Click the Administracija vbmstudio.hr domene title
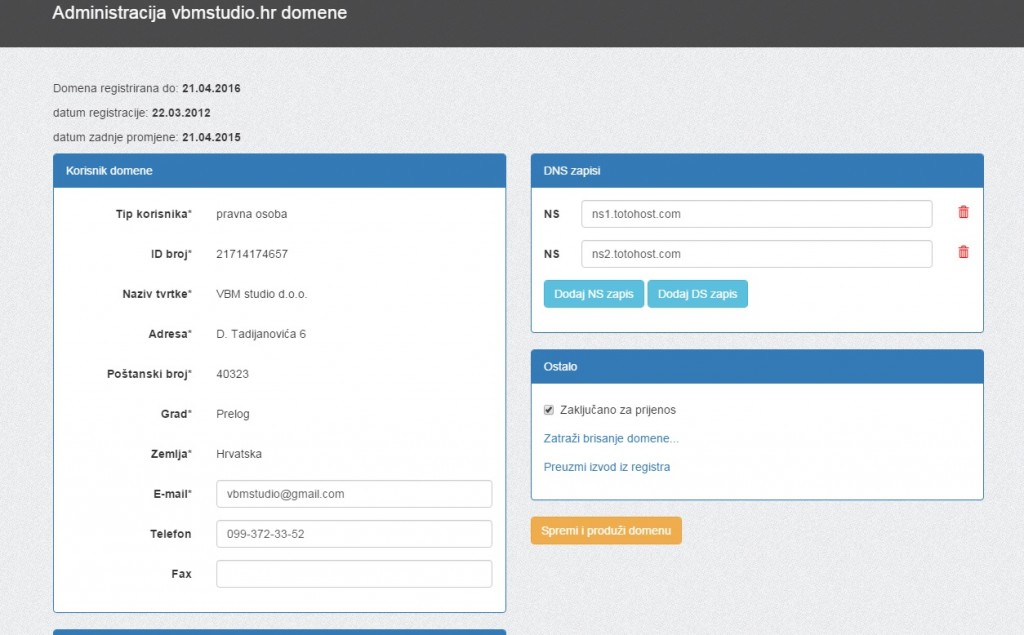1024x635 pixels. (199, 13)
